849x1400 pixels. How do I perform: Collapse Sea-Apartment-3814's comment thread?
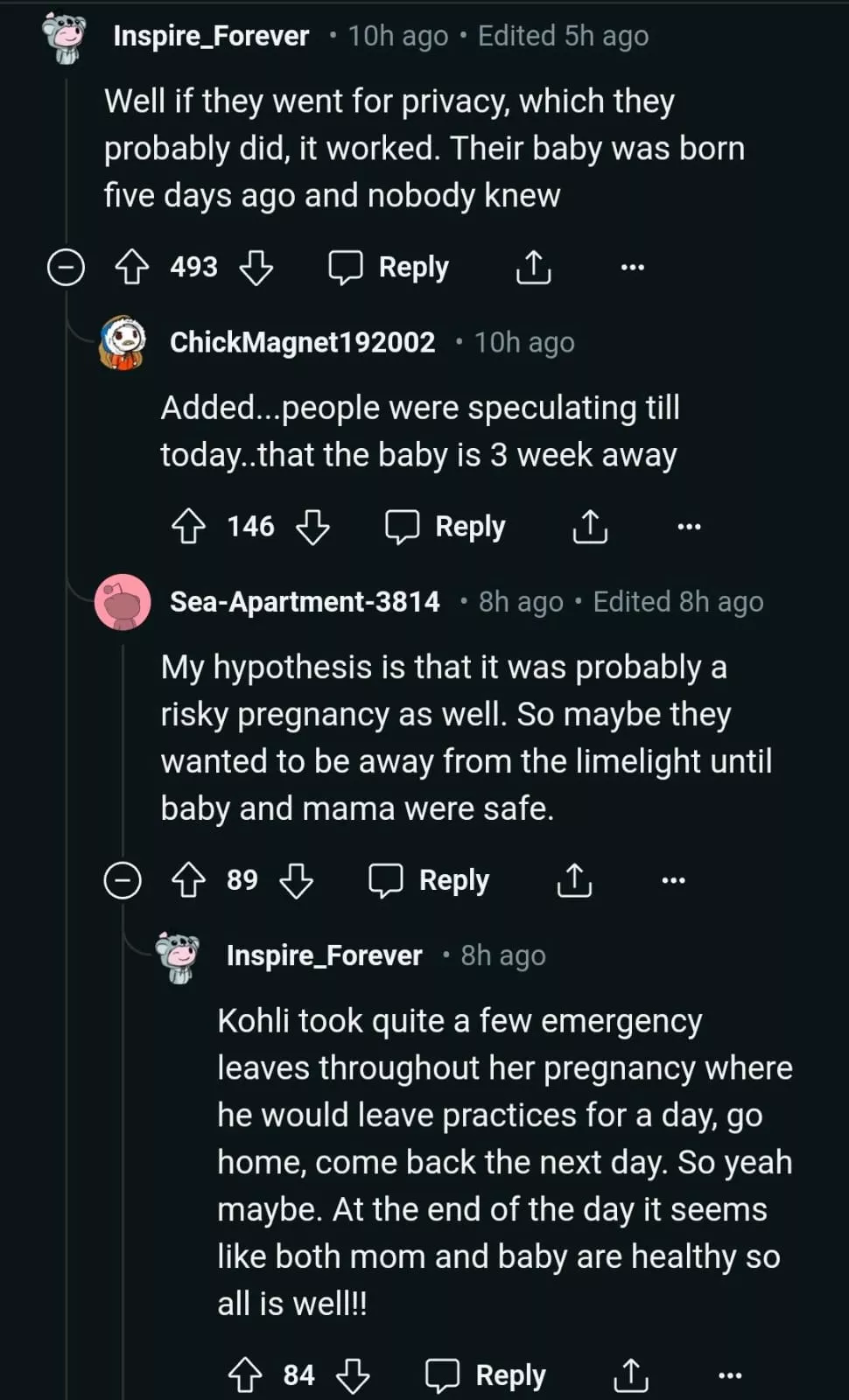[123, 880]
